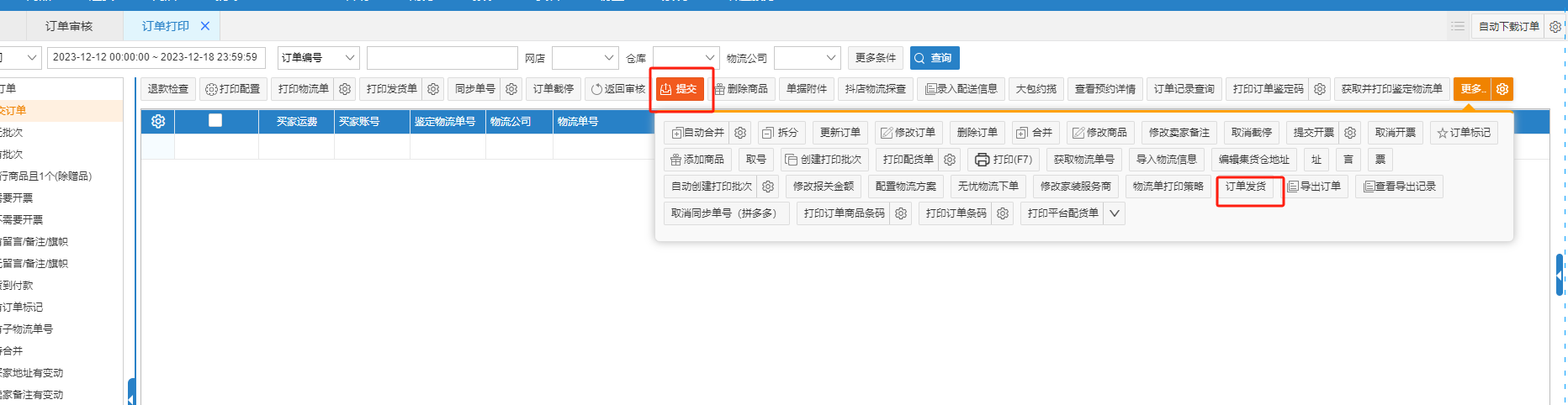The height and width of the screenshot is (405, 1568).
Task: Click the 修改订单 edit button
Action: [908, 133]
